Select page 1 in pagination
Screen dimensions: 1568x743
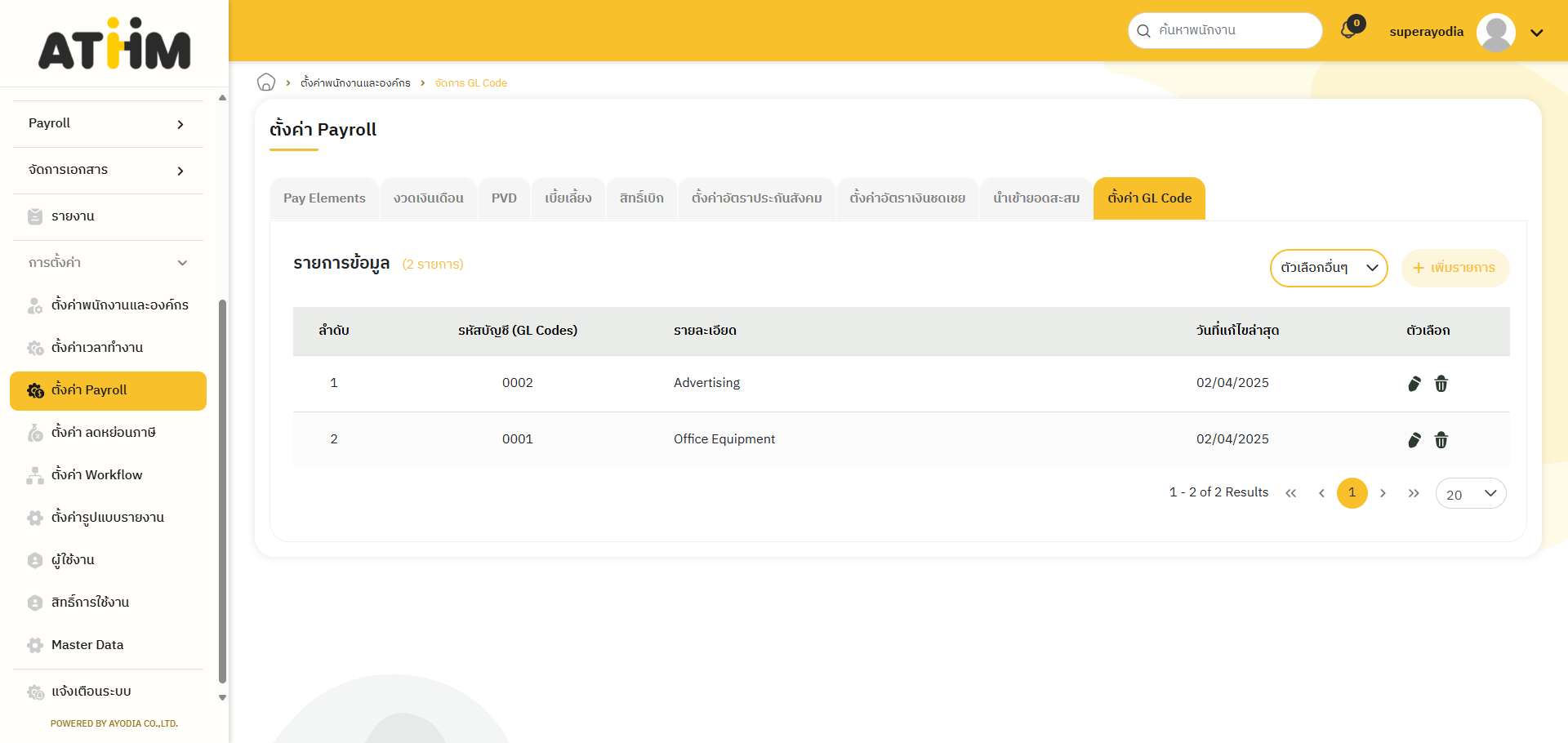click(1352, 493)
